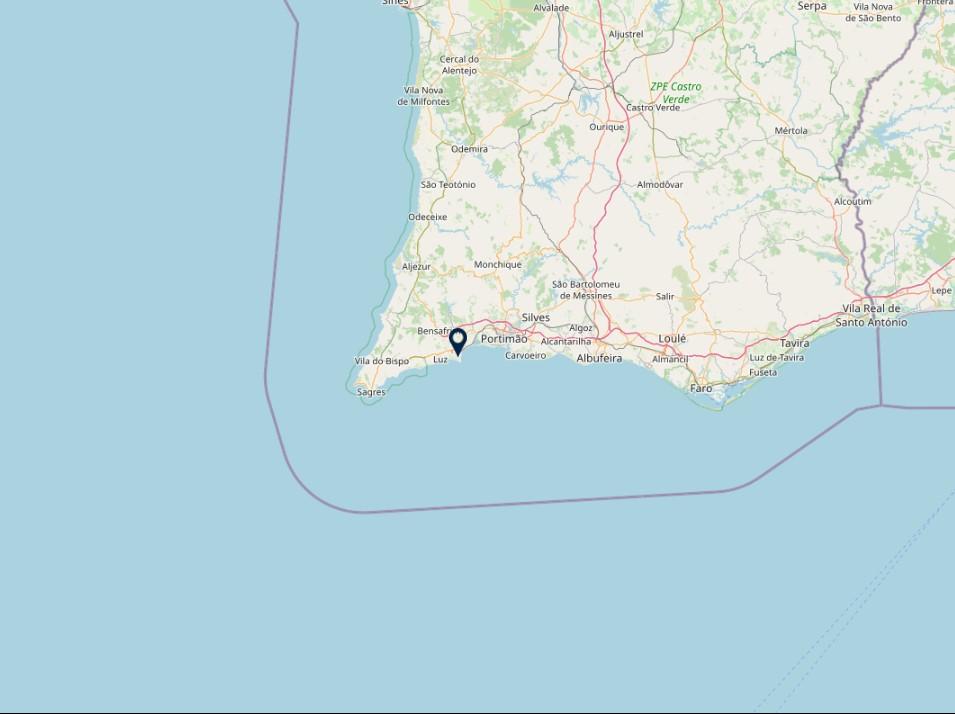Screen dimensions: 955x714
Task: Select the Odemira town label
Action: 469,149
